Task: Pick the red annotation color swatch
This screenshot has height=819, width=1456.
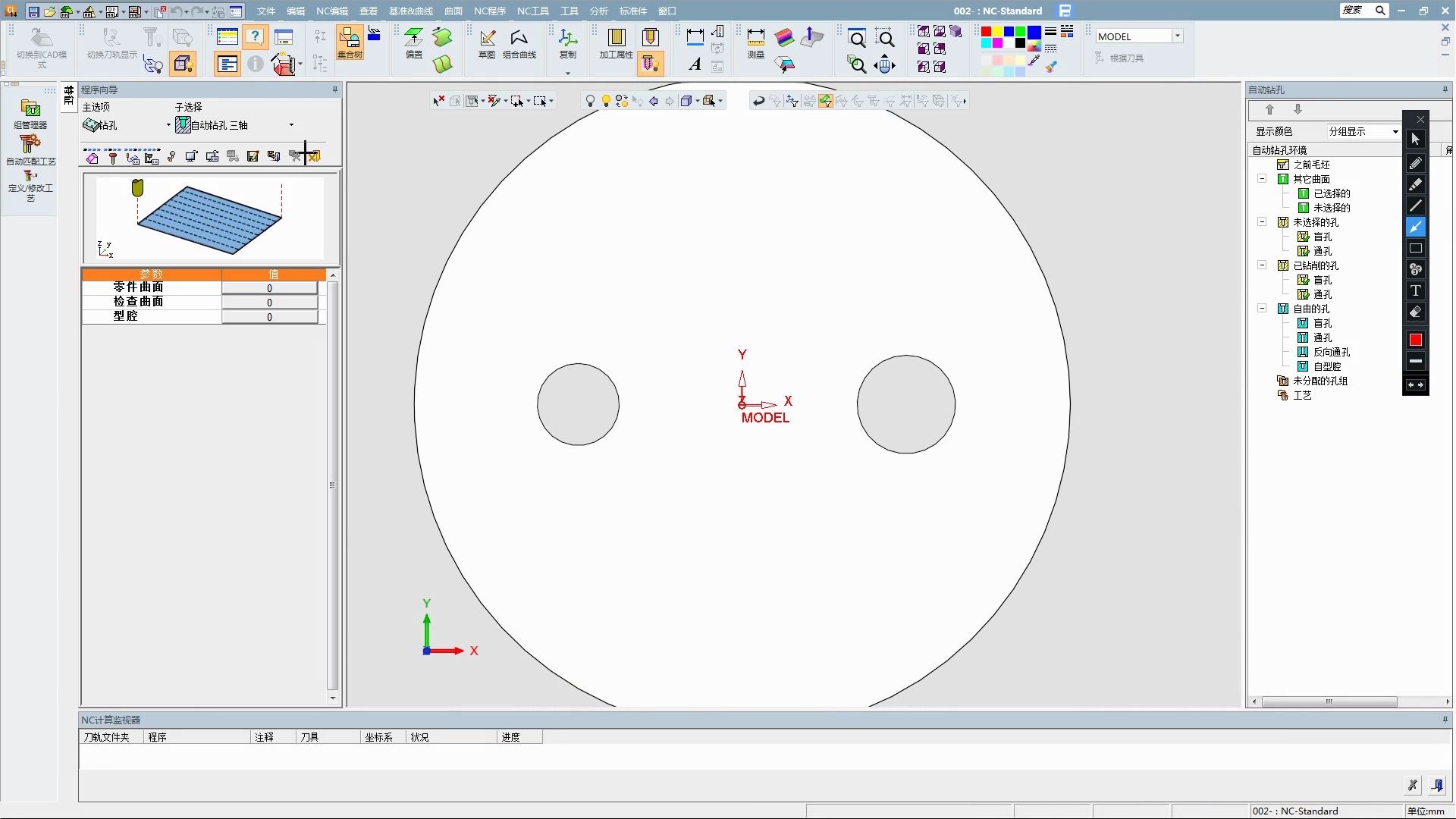Action: tap(1415, 340)
